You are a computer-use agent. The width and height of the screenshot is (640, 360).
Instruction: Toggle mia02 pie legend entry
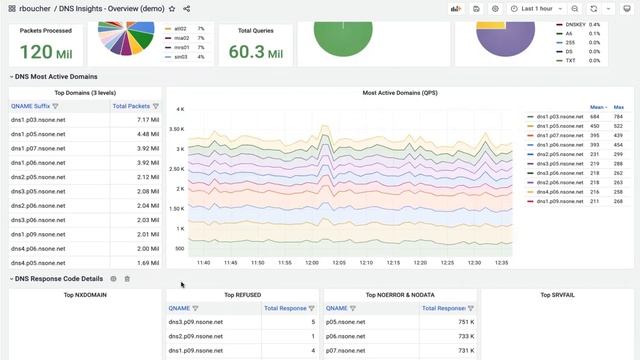pyautogui.click(x=182, y=38)
